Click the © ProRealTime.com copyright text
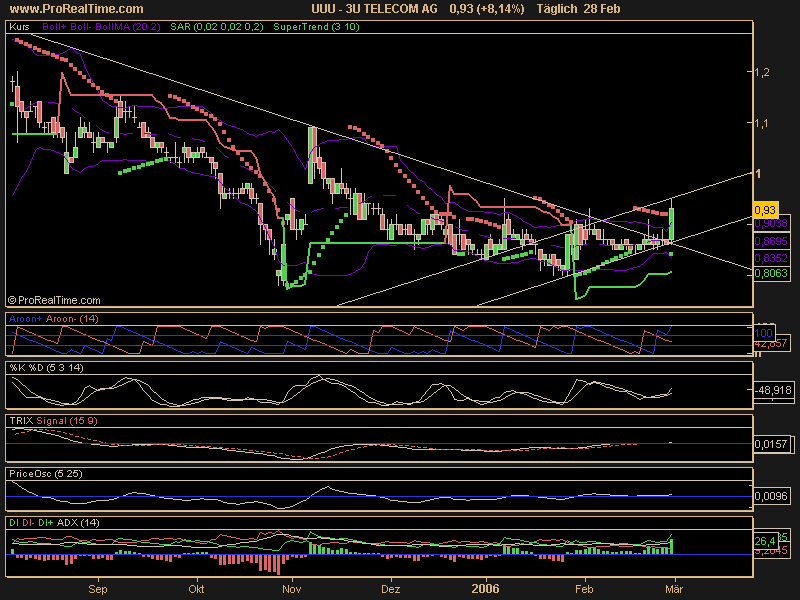 (54, 301)
